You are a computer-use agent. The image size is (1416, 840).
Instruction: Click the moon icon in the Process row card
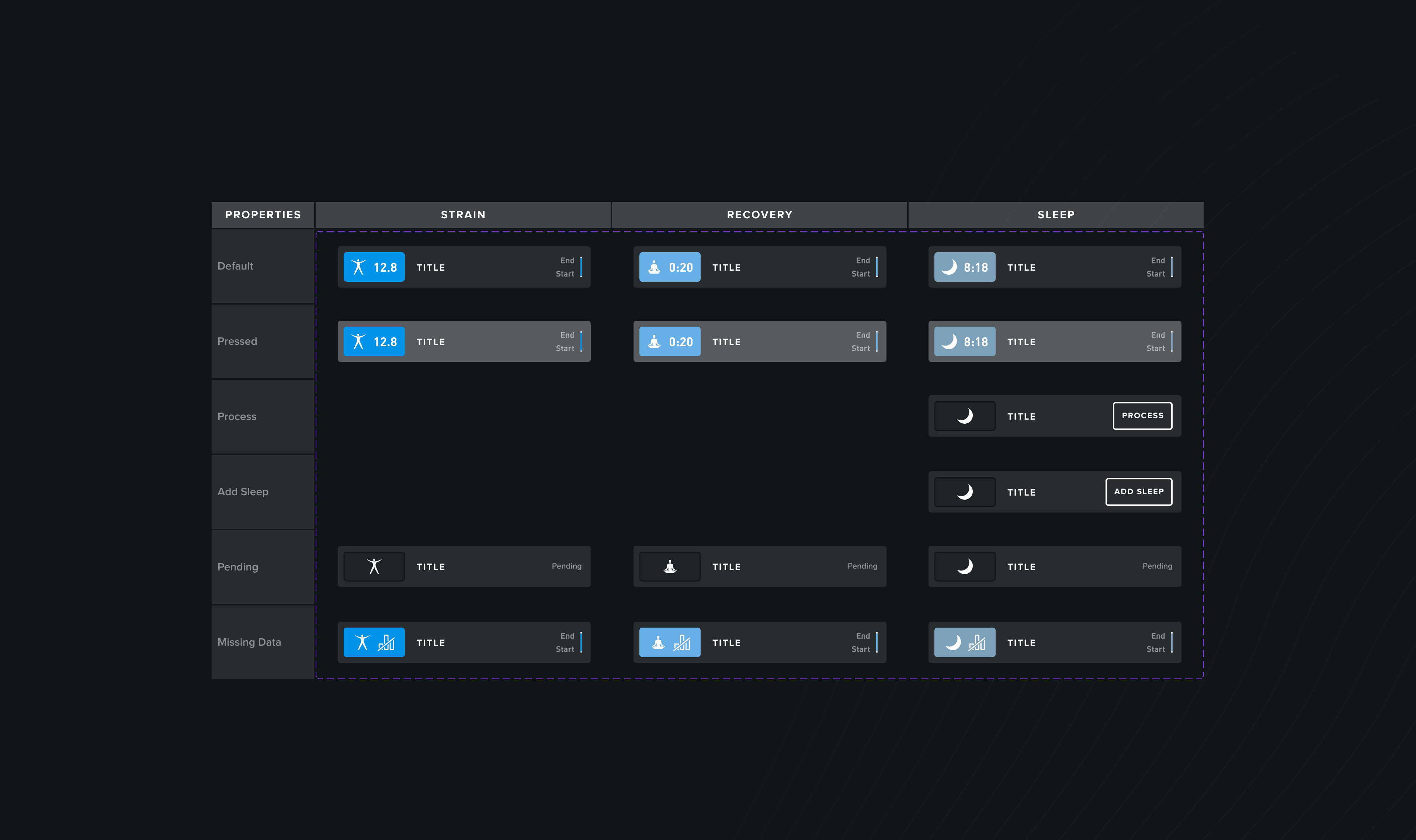[x=964, y=416]
